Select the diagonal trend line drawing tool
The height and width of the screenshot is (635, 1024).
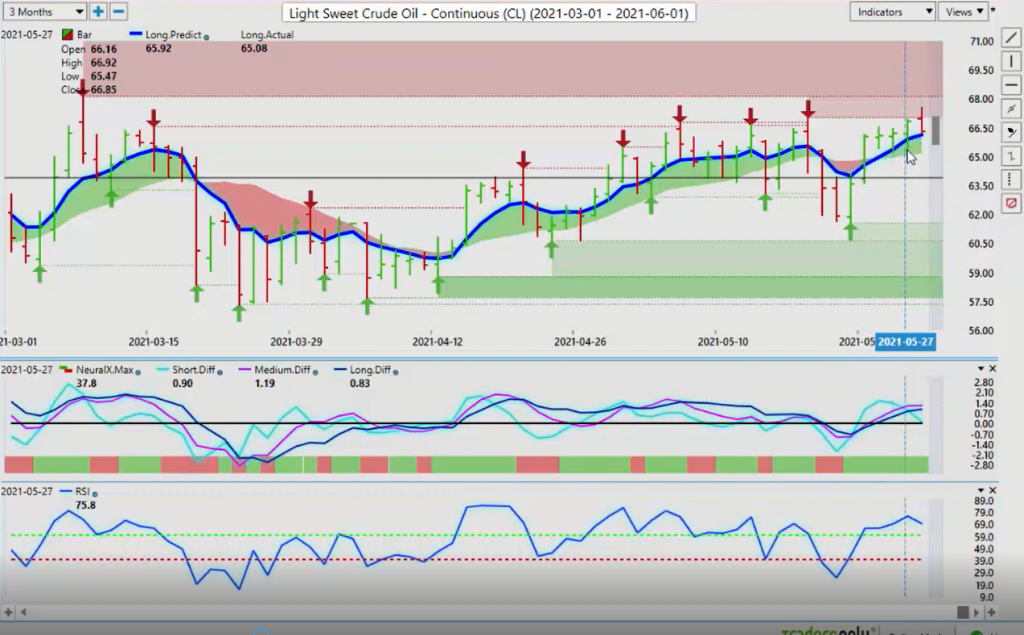pos(1010,37)
